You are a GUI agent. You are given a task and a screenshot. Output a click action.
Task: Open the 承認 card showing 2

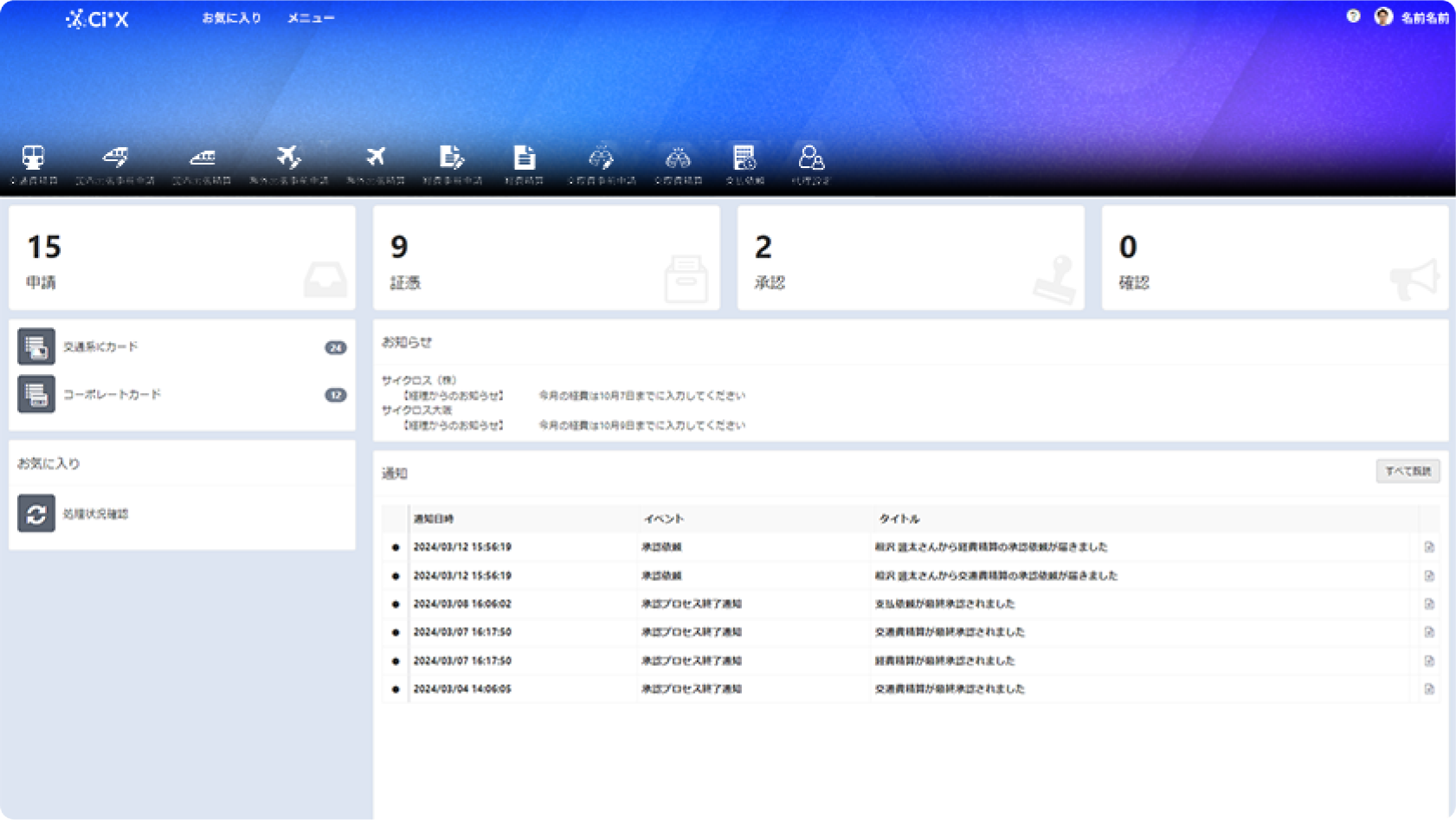click(910, 258)
